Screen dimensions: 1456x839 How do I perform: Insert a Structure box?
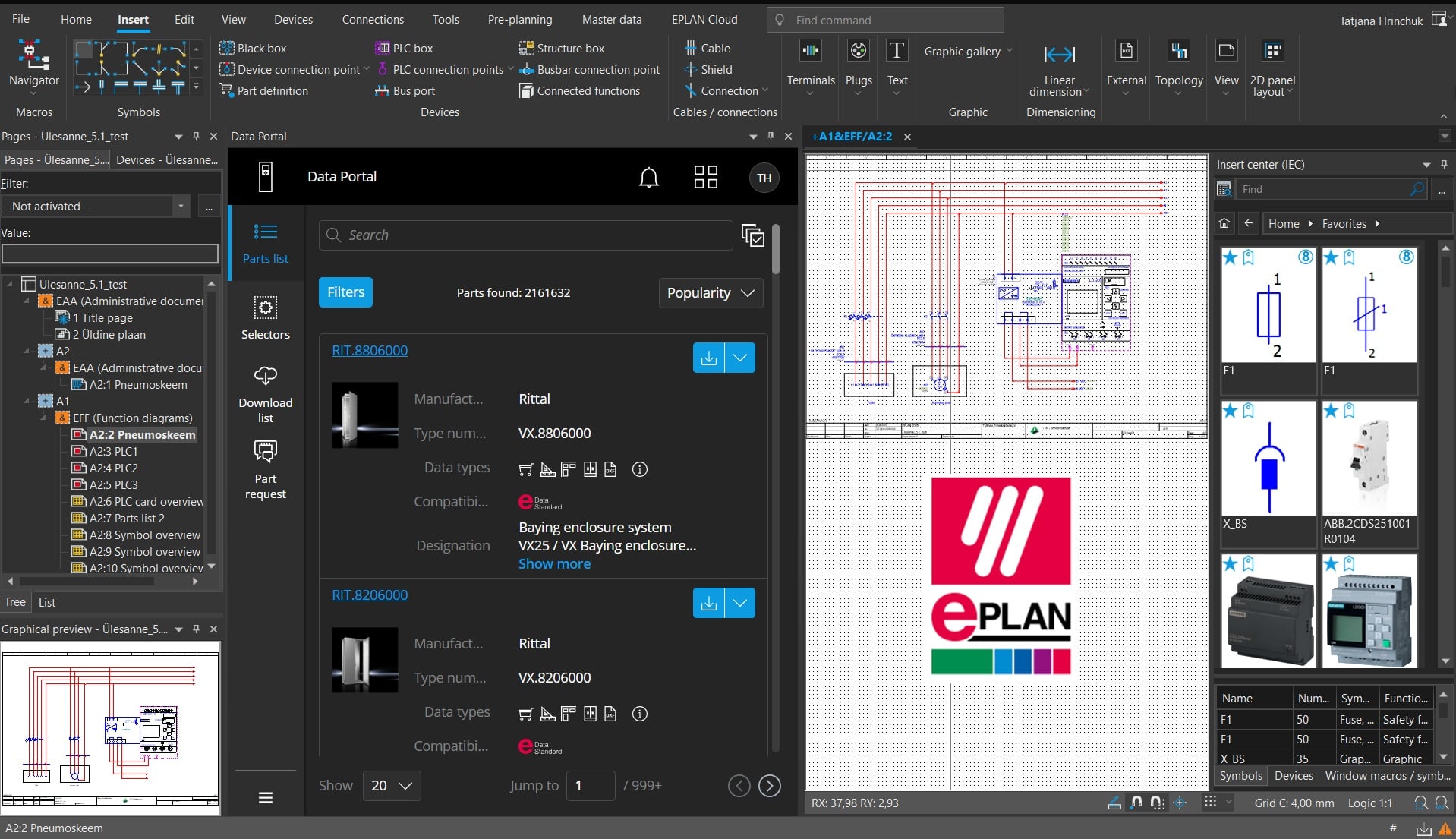click(562, 48)
